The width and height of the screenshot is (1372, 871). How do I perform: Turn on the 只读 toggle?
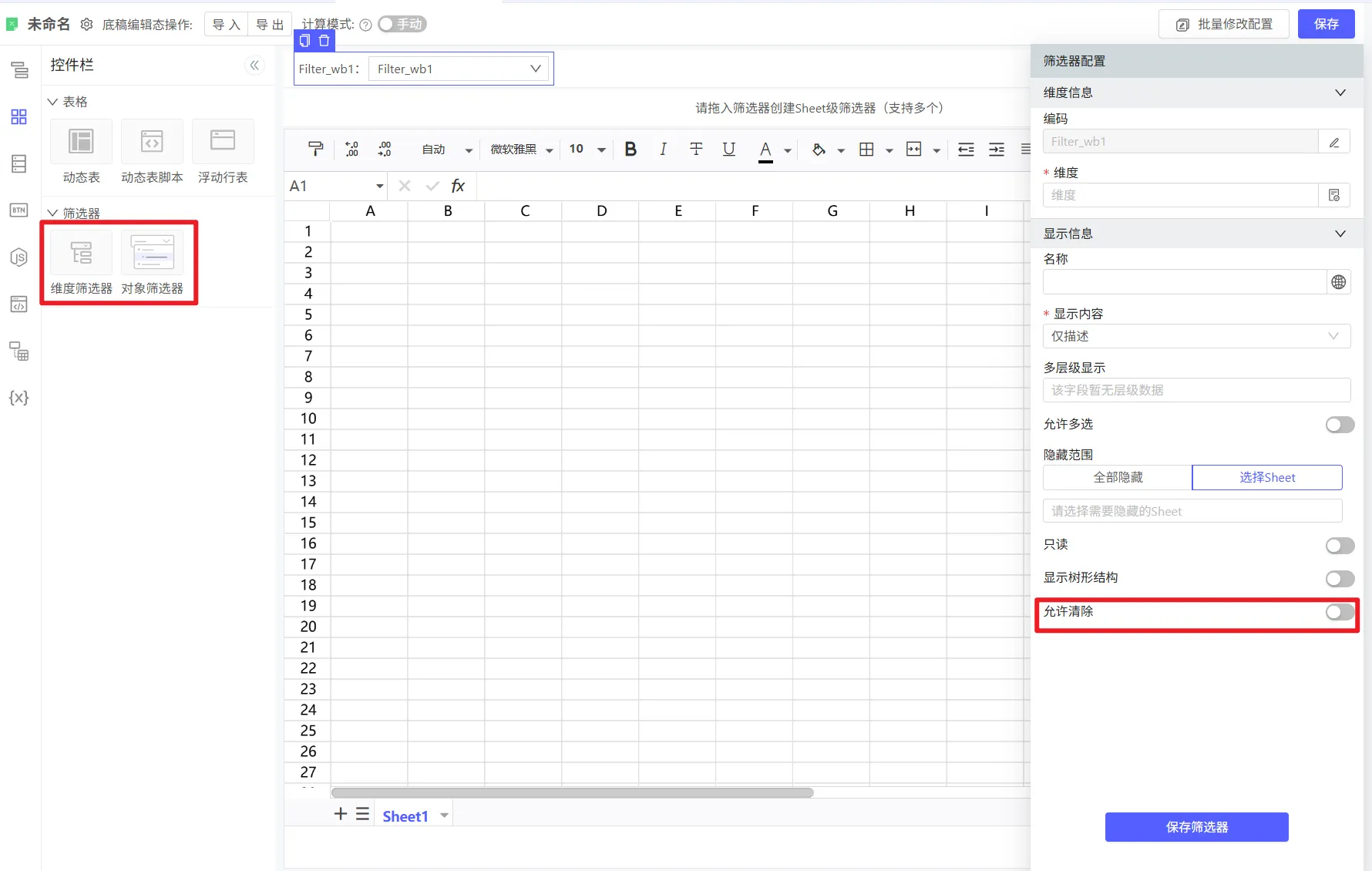(1340, 546)
